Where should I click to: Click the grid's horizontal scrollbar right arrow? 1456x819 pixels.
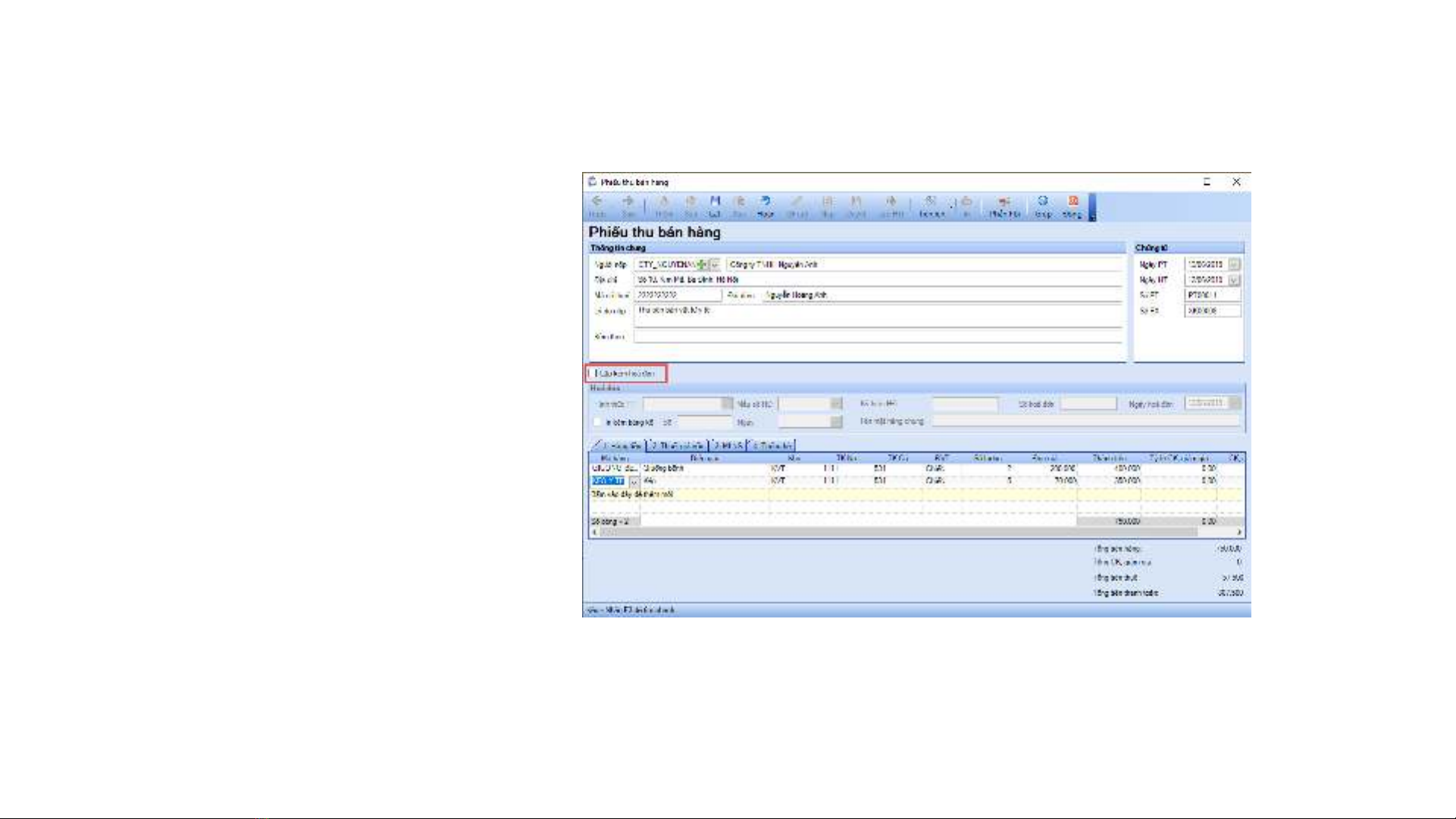click(x=1240, y=533)
